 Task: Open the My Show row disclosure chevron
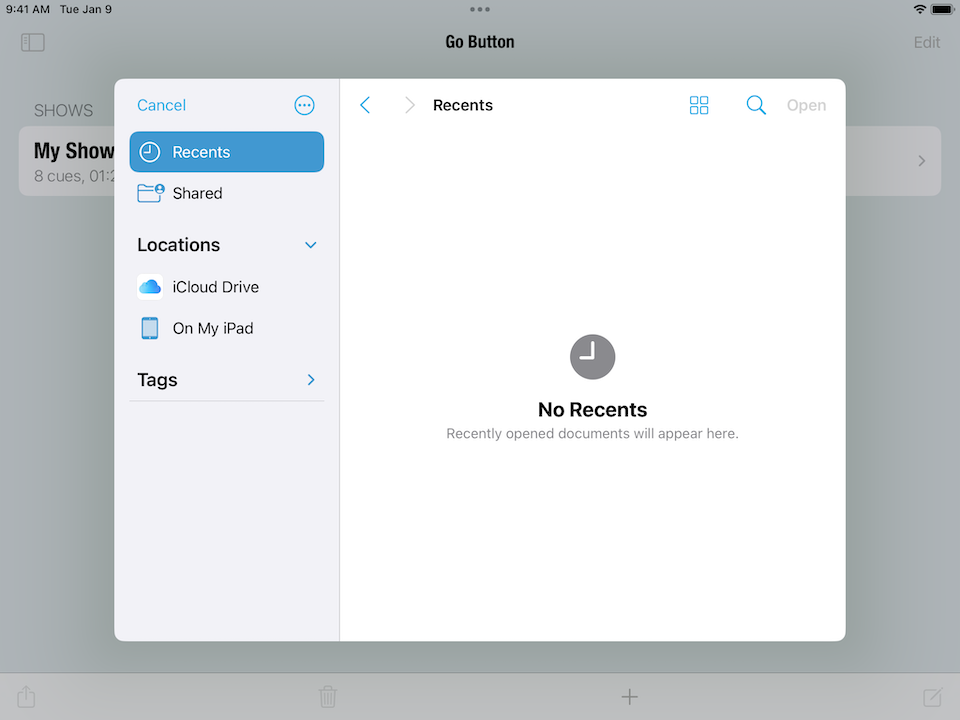click(x=921, y=161)
